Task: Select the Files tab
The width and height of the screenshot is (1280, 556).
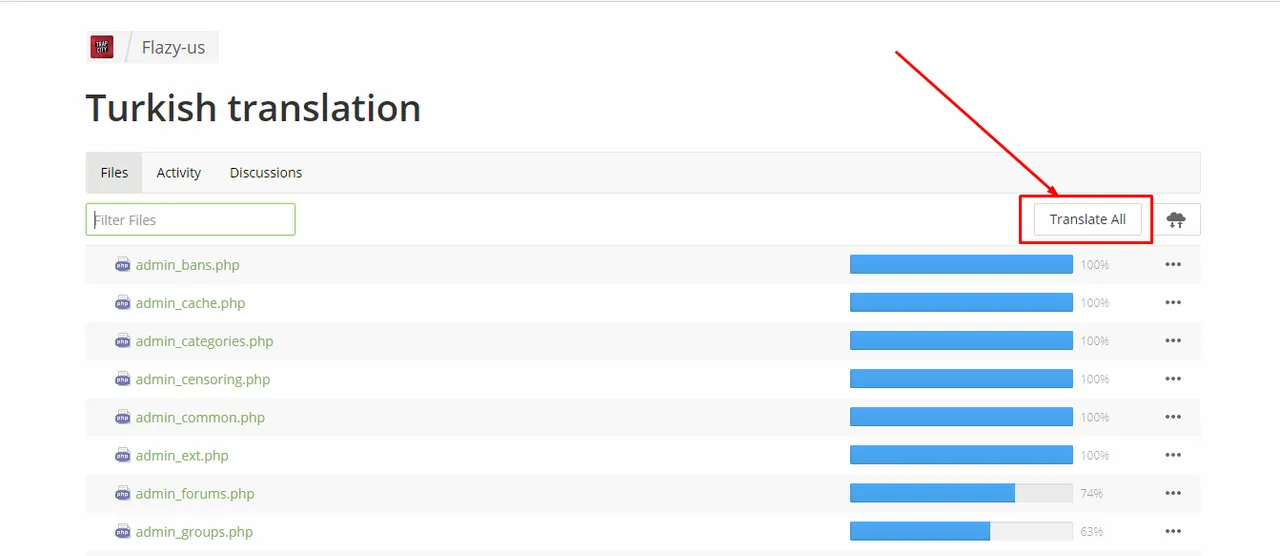Action: pyautogui.click(x=114, y=173)
